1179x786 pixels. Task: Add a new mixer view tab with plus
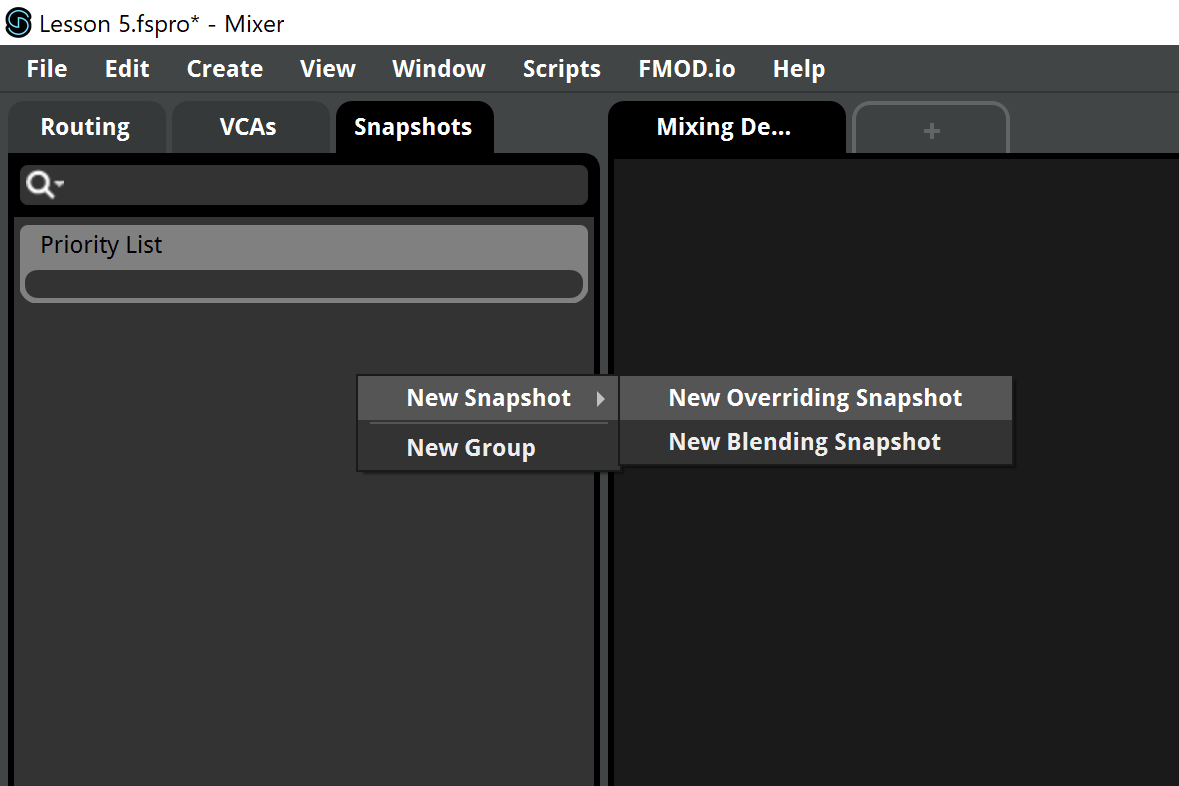(932, 129)
